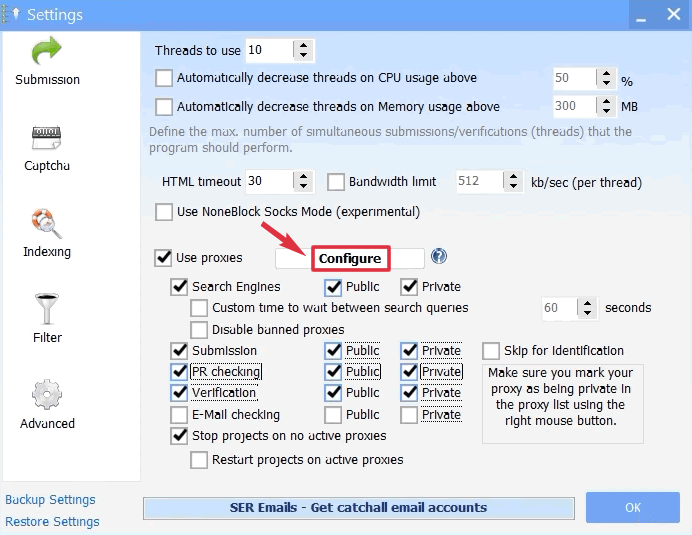Open the Filter settings section
This screenshot has width=692, height=535.
[47, 319]
